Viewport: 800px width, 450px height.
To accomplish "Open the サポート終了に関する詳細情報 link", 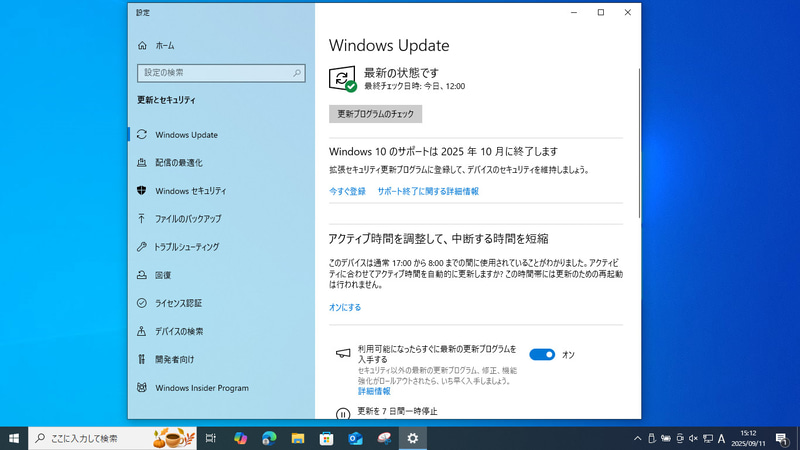I will click(x=428, y=191).
